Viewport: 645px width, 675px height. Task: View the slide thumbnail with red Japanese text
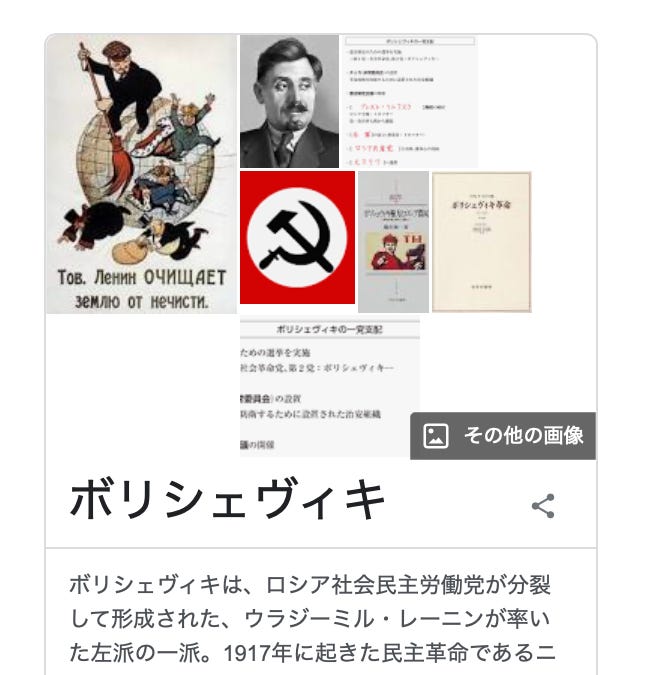click(x=411, y=102)
